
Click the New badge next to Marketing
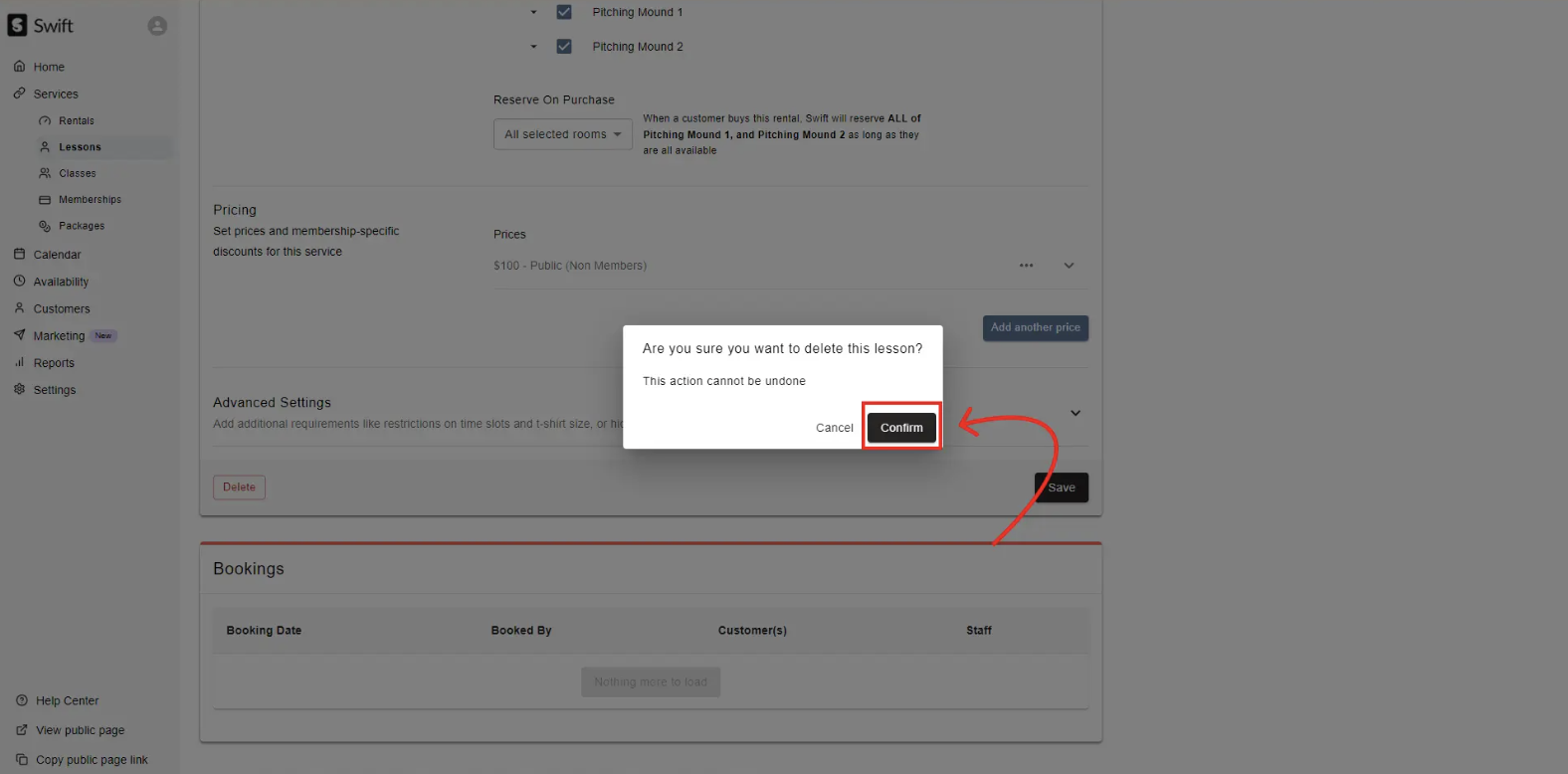tap(103, 336)
